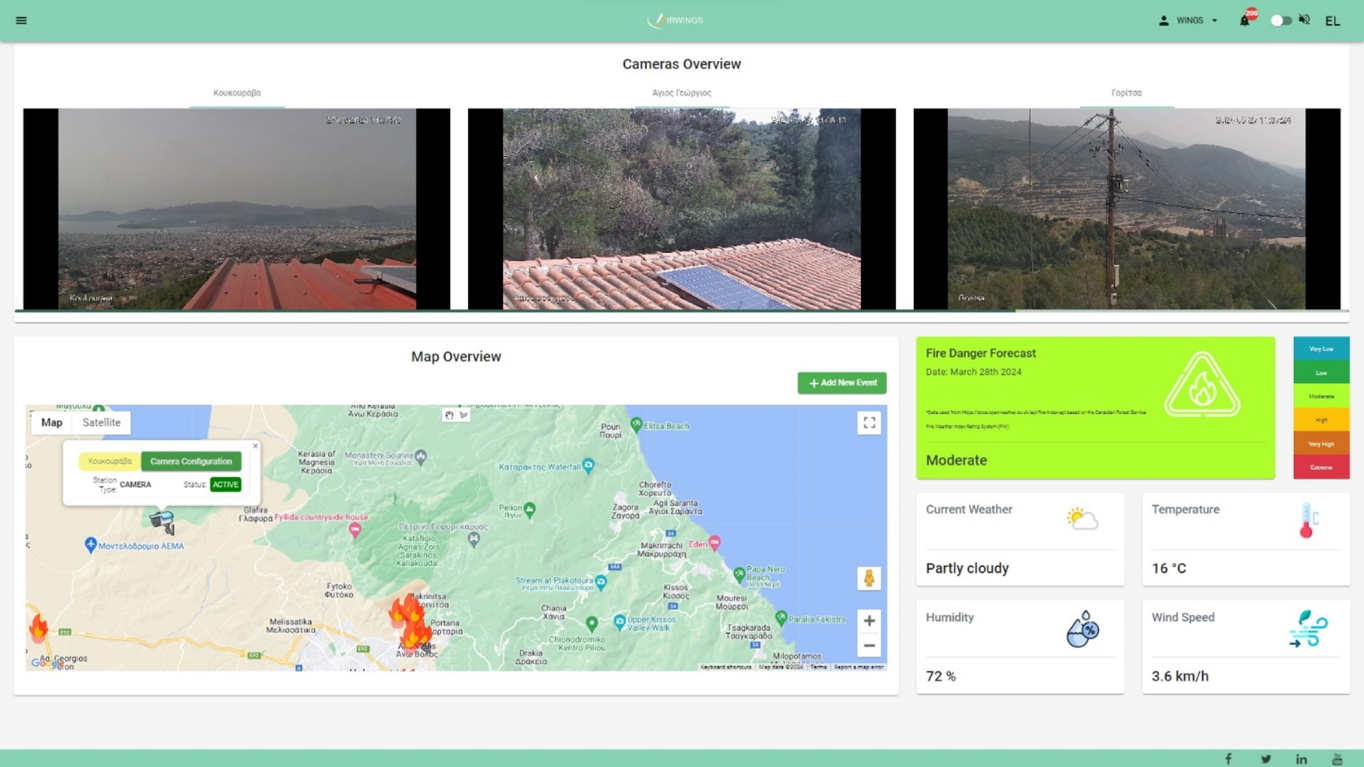Click the Papa Nero Beach map pin
The width and height of the screenshot is (1364, 767).
(x=739, y=575)
